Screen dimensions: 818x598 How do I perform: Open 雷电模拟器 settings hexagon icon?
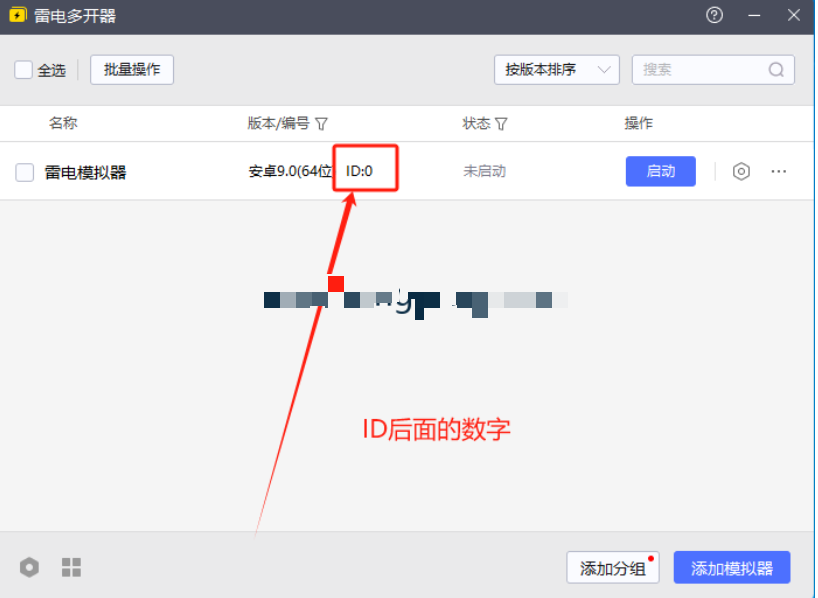tap(741, 171)
